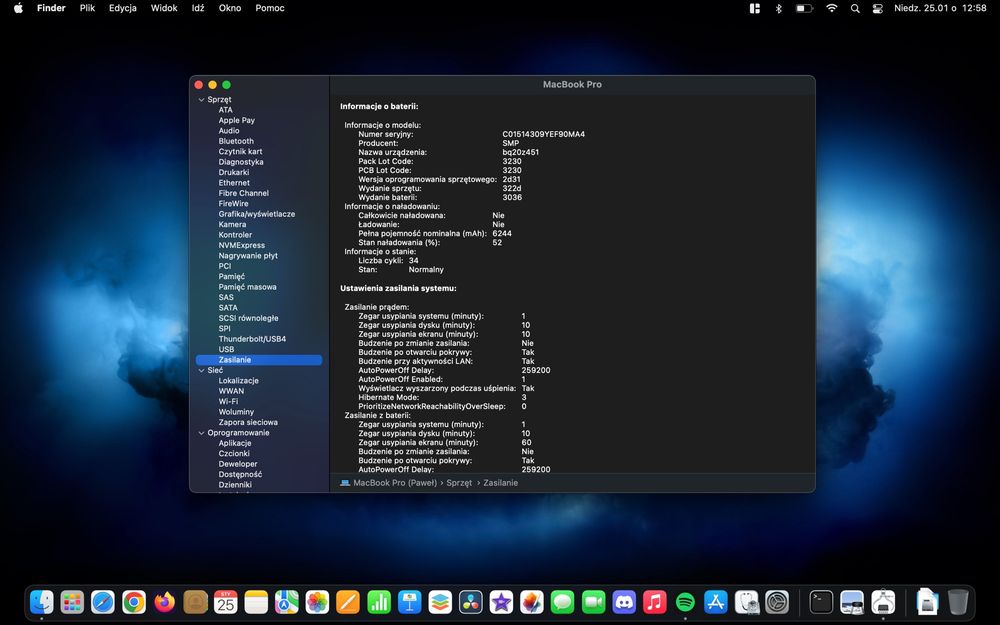1000x625 pixels.
Task: Click Zasilanie in the path bar
Action: pos(501,483)
